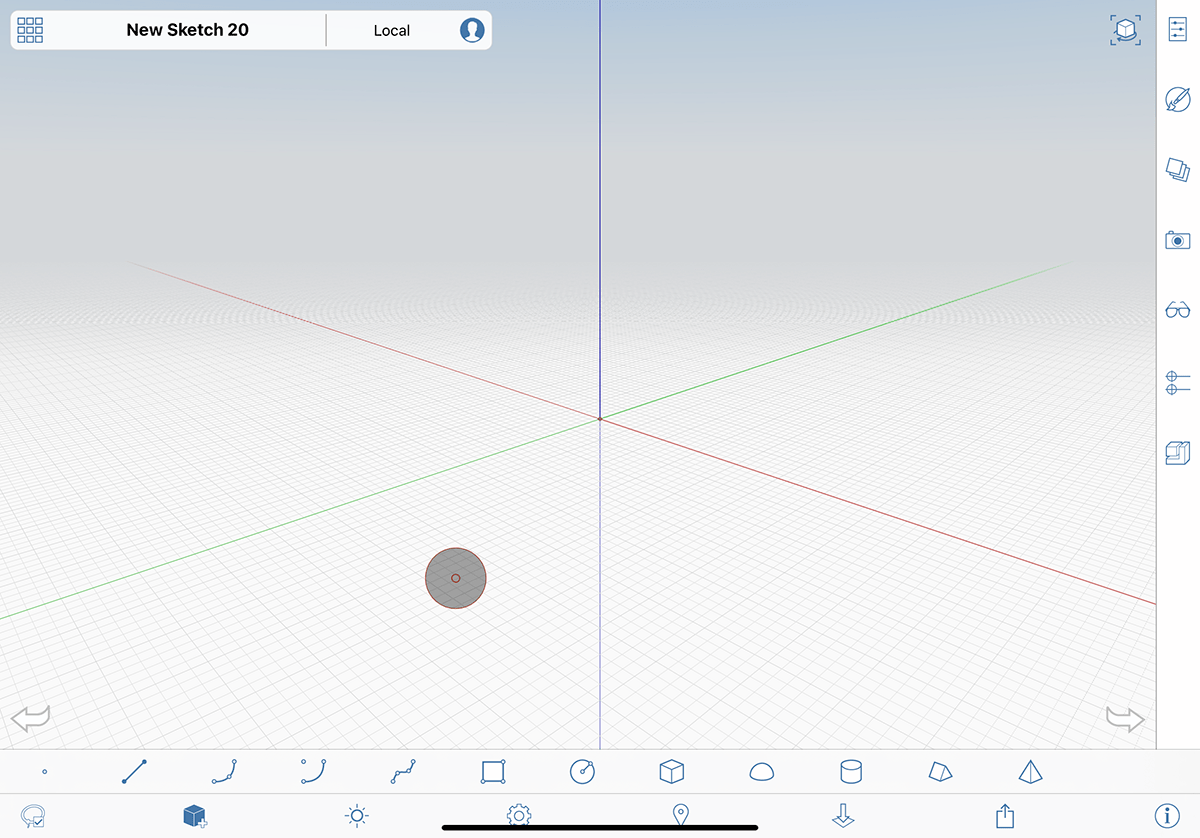
Task: Show the layers panel
Action: pos(1178,170)
